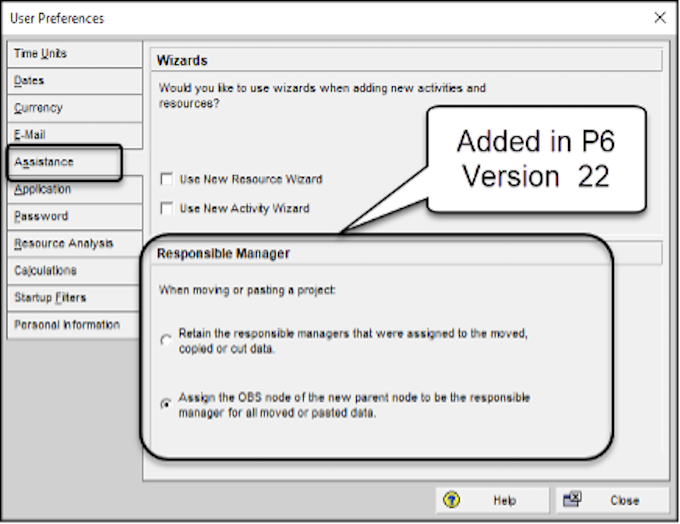Click the Wizards section heading
The width and height of the screenshot is (680, 524).
coord(182,61)
